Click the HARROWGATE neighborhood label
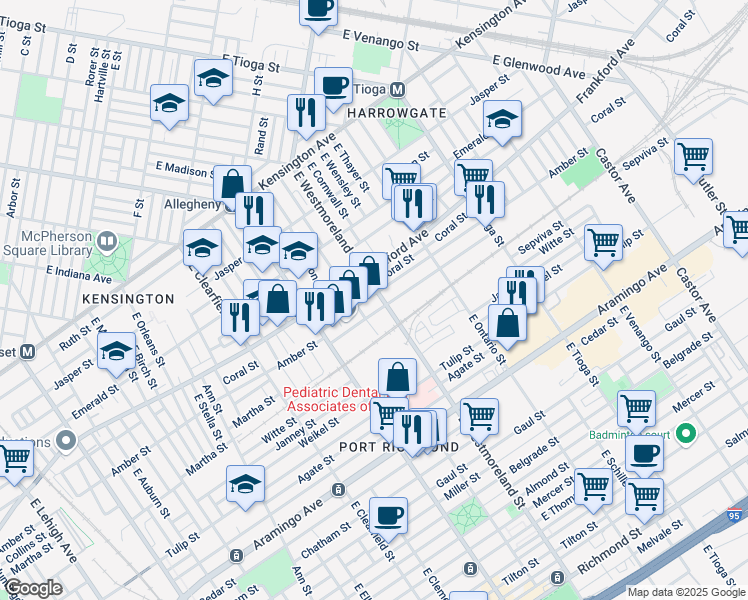748x600 pixels. (x=397, y=113)
